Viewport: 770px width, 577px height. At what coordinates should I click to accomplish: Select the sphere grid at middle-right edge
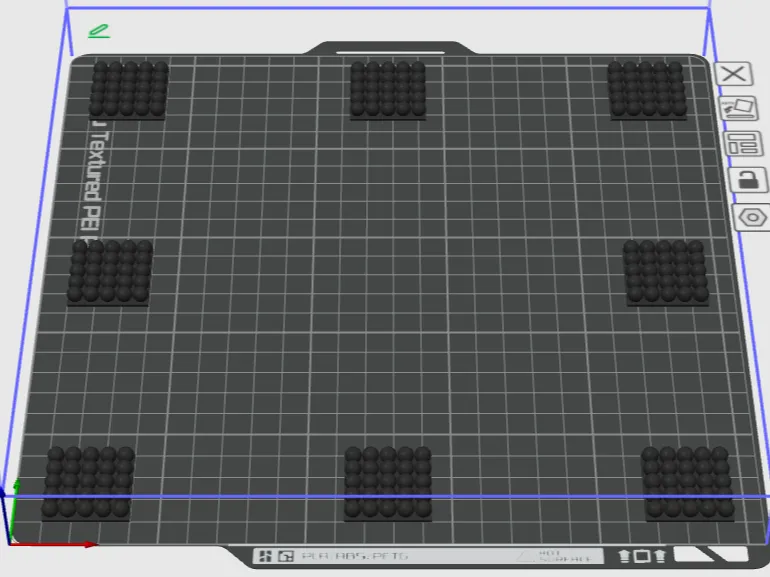[666, 272]
